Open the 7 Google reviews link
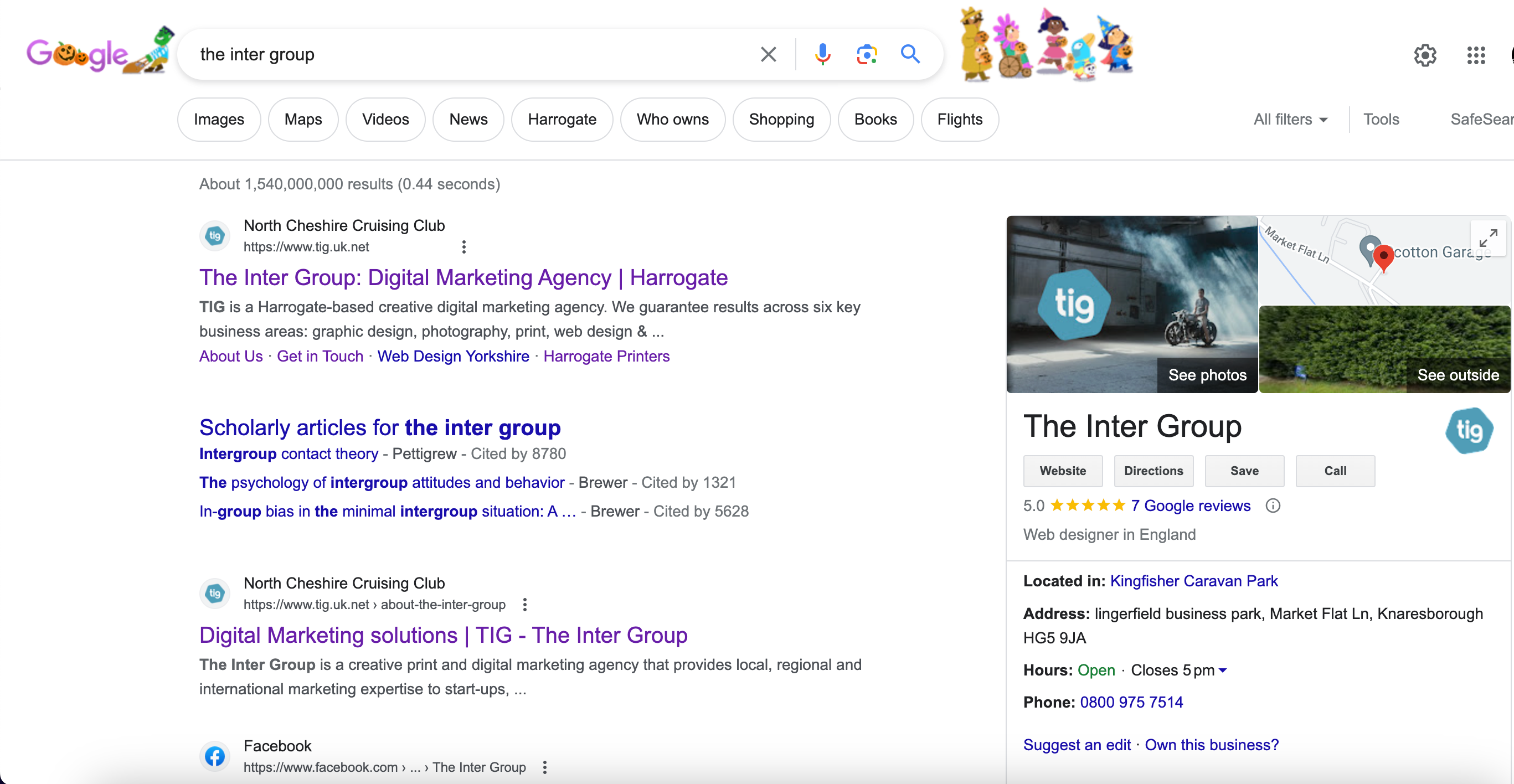The image size is (1514, 784). 1191,506
